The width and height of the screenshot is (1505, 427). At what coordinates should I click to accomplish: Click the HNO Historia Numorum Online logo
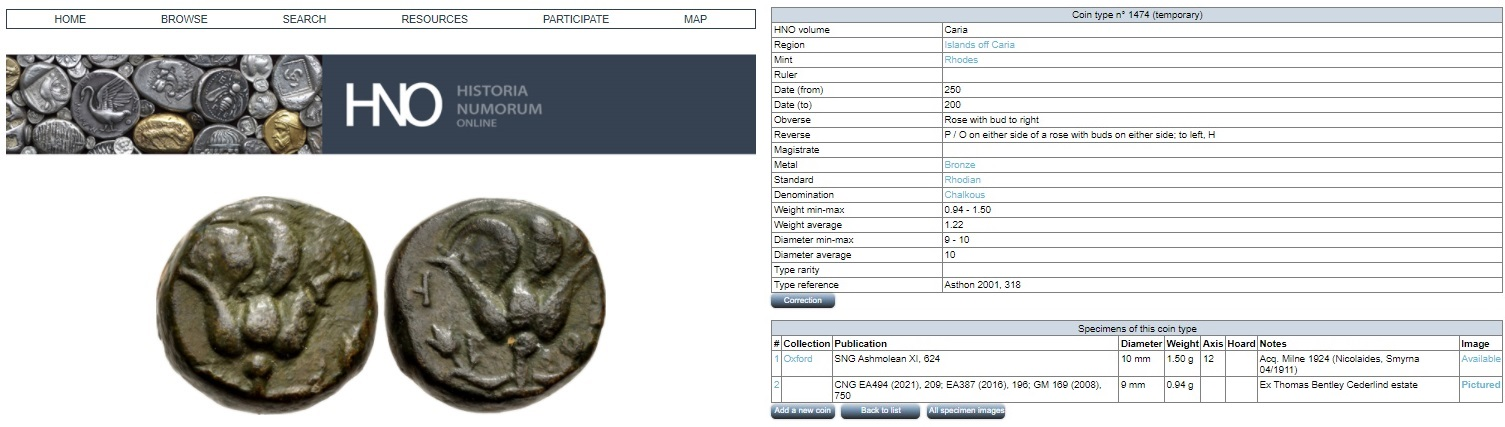tap(444, 105)
